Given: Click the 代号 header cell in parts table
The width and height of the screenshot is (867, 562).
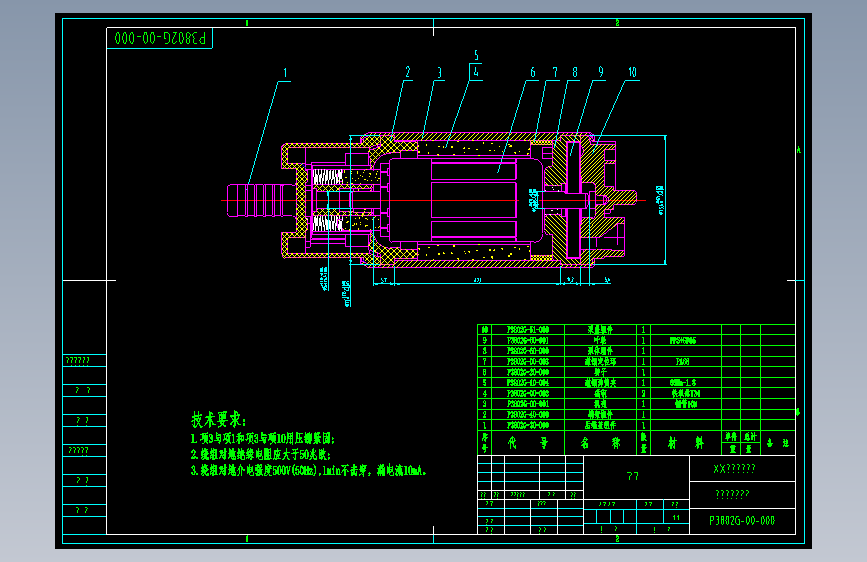Looking at the screenshot, I should (529, 443).
